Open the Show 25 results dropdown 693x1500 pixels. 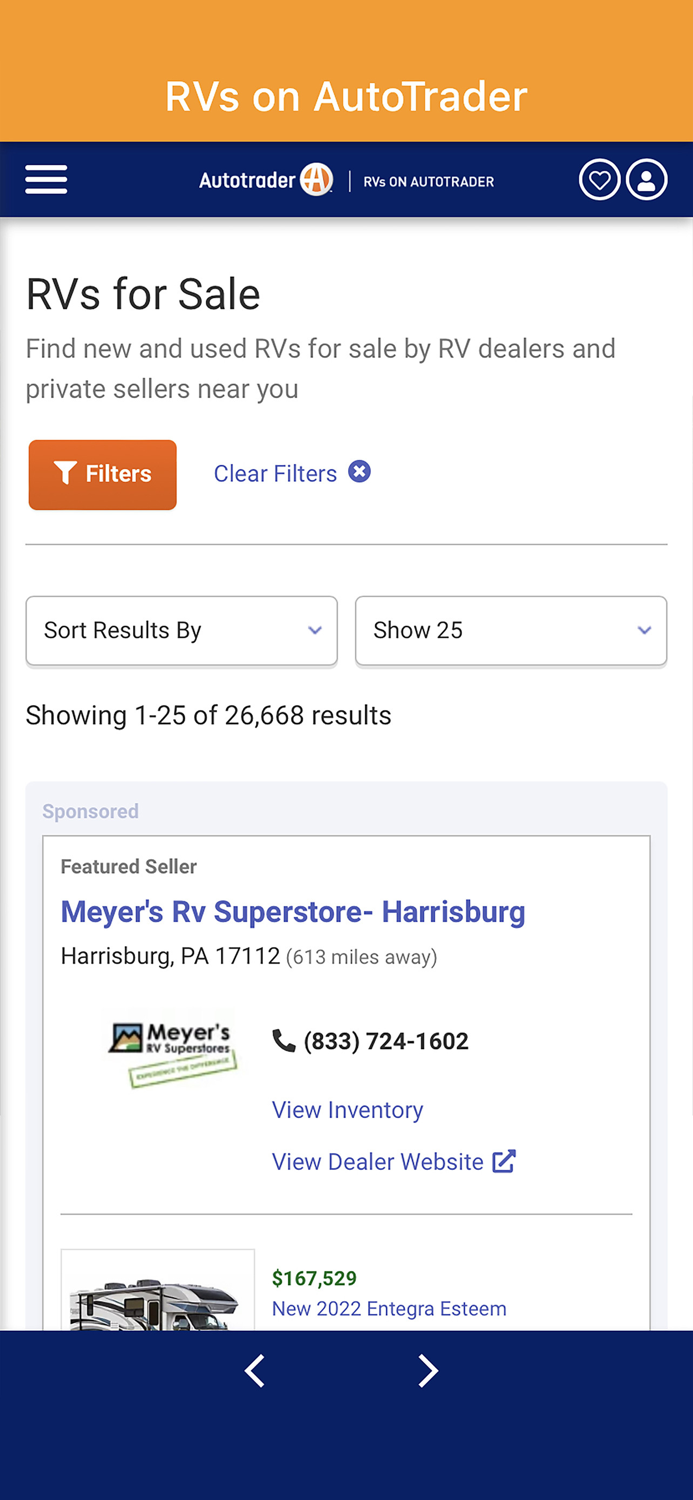tap(511, 631)
